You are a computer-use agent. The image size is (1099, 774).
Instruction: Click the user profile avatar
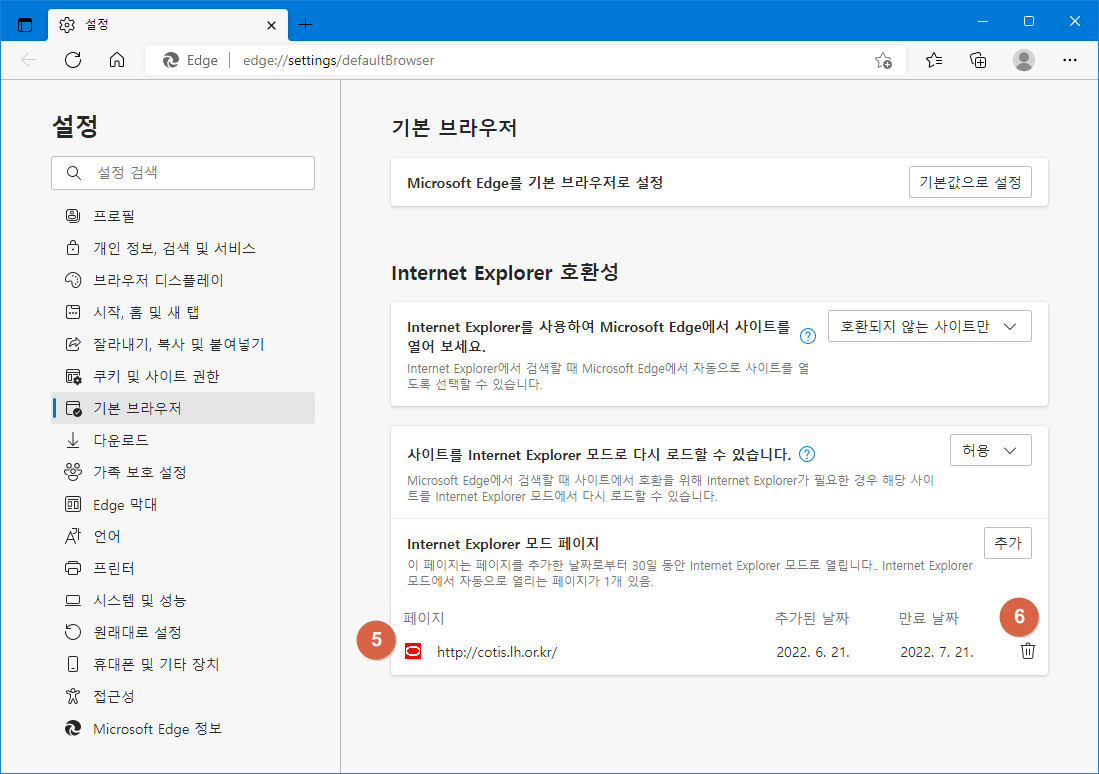pos(1024,60)
